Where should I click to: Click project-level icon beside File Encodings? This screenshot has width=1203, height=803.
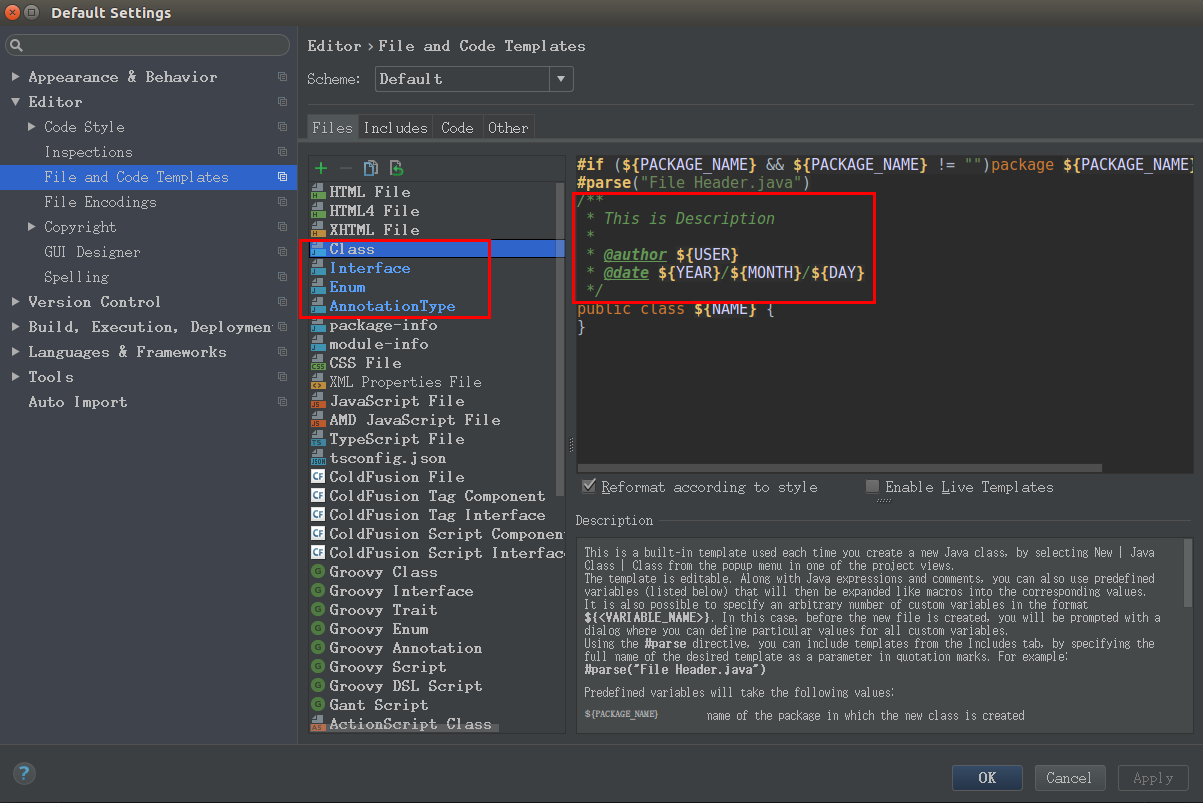283,202
